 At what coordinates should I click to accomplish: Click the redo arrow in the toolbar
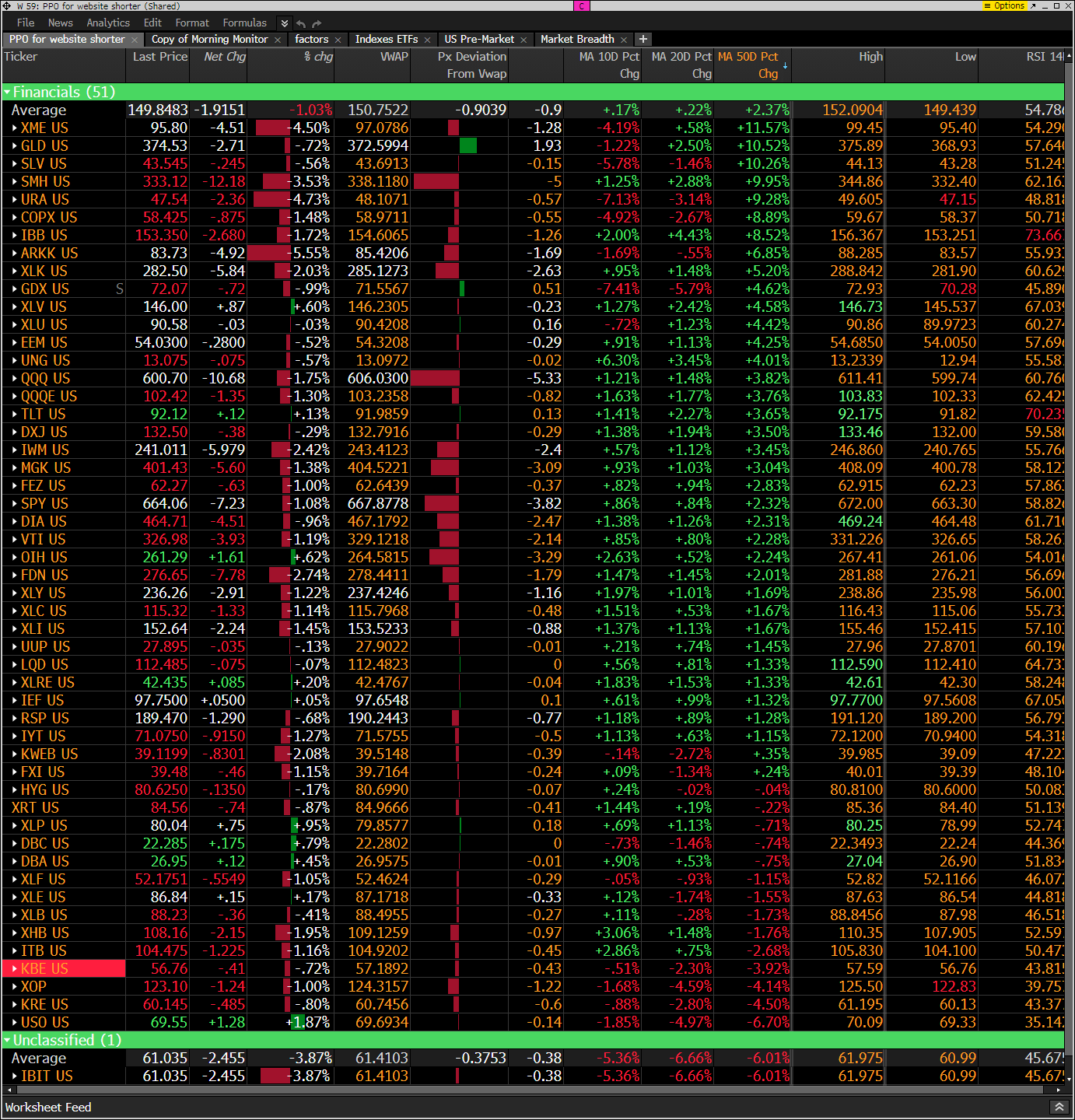pos(317,23)
